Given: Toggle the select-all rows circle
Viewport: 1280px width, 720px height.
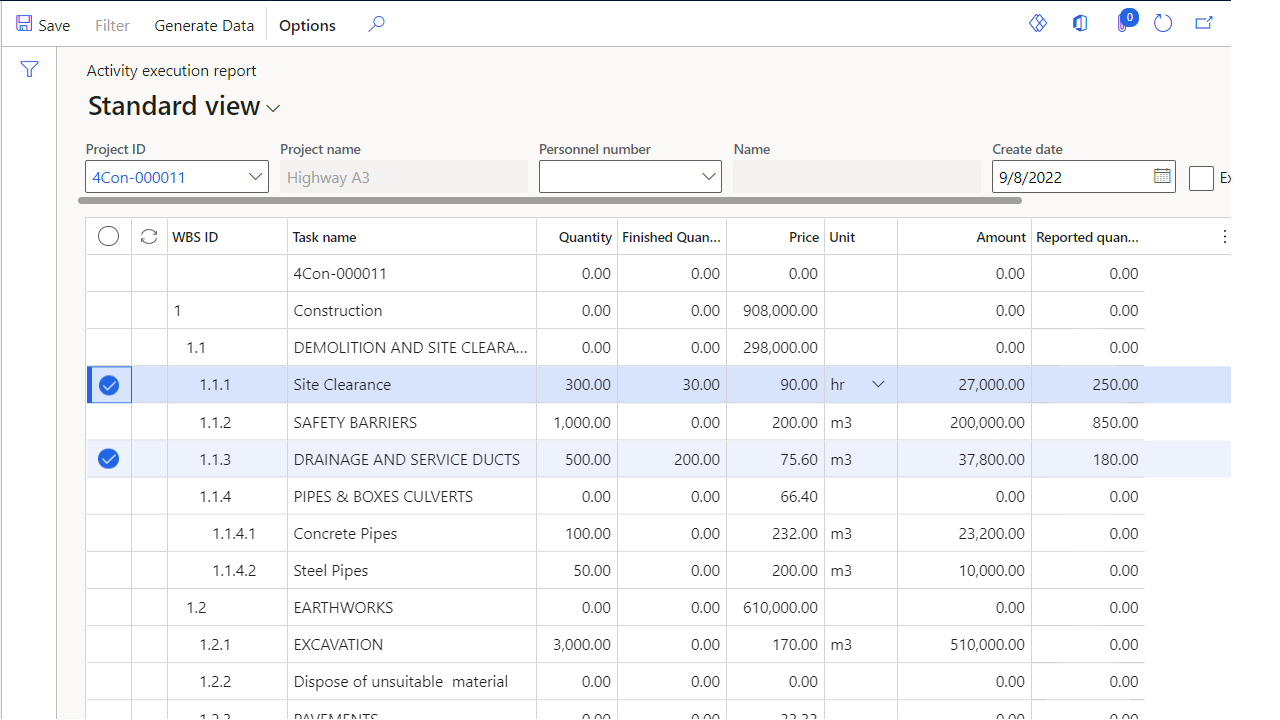Looking at the screenshot, I should click(x=109, y=236).
